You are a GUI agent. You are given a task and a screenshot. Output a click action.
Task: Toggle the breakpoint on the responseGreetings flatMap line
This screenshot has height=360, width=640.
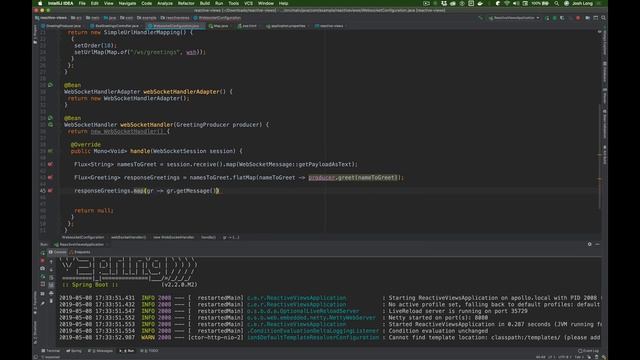point(50,178)
